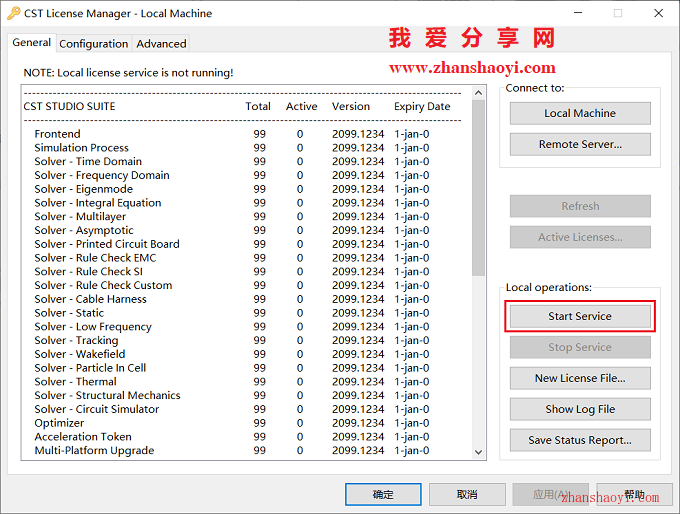Image resolution: width=680 pixels, height=514 pixels.
Task: Select Solver - Cable Harness row
Action: [232, 299]
